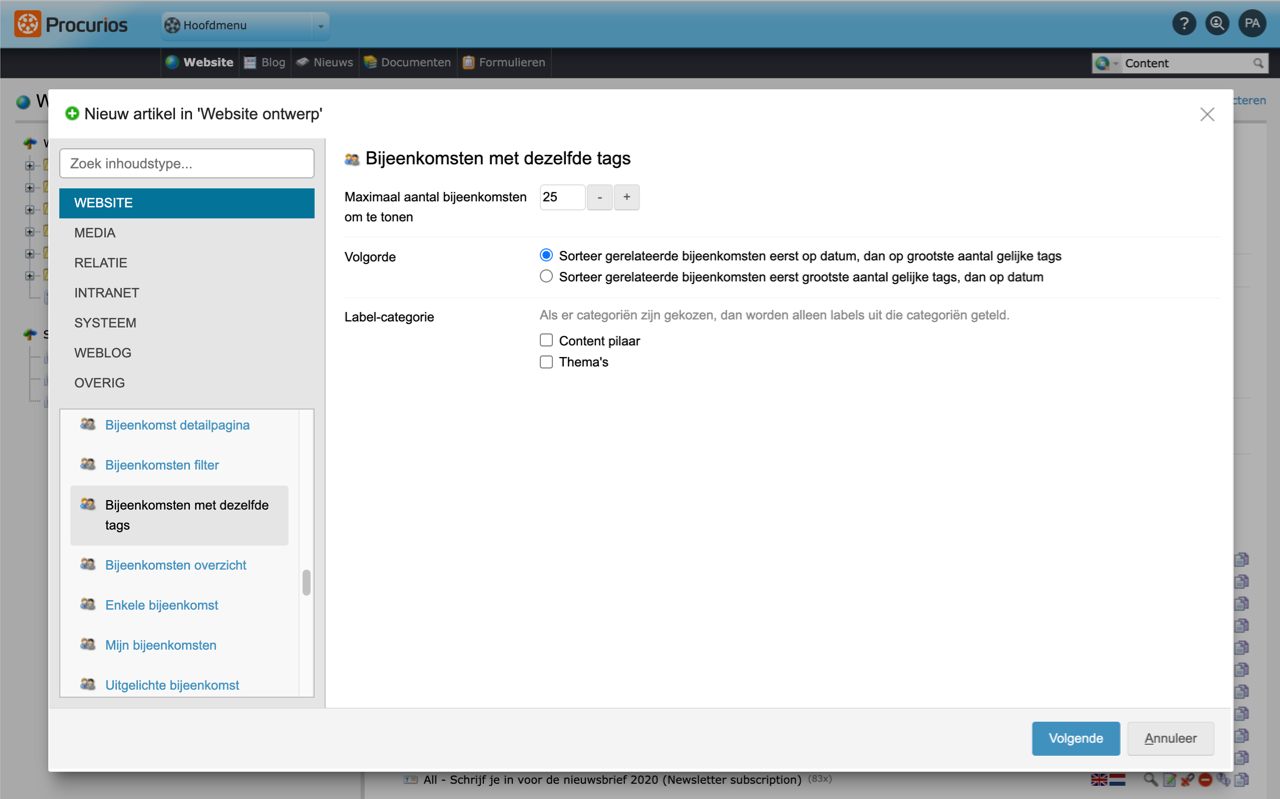1280x799 pixels.
Task: Open the Formulieren tab
Action: 503,62
